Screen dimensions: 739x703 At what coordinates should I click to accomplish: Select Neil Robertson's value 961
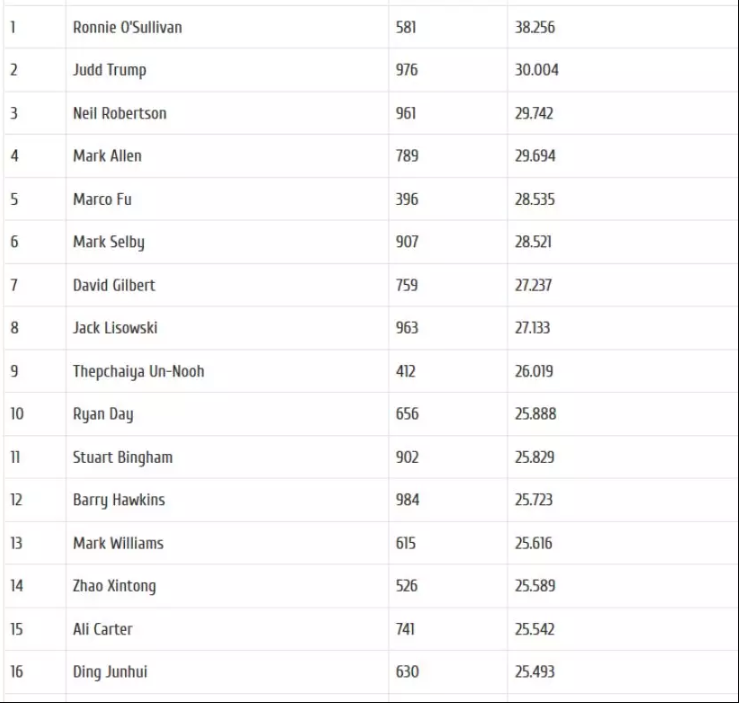(406, 114)
